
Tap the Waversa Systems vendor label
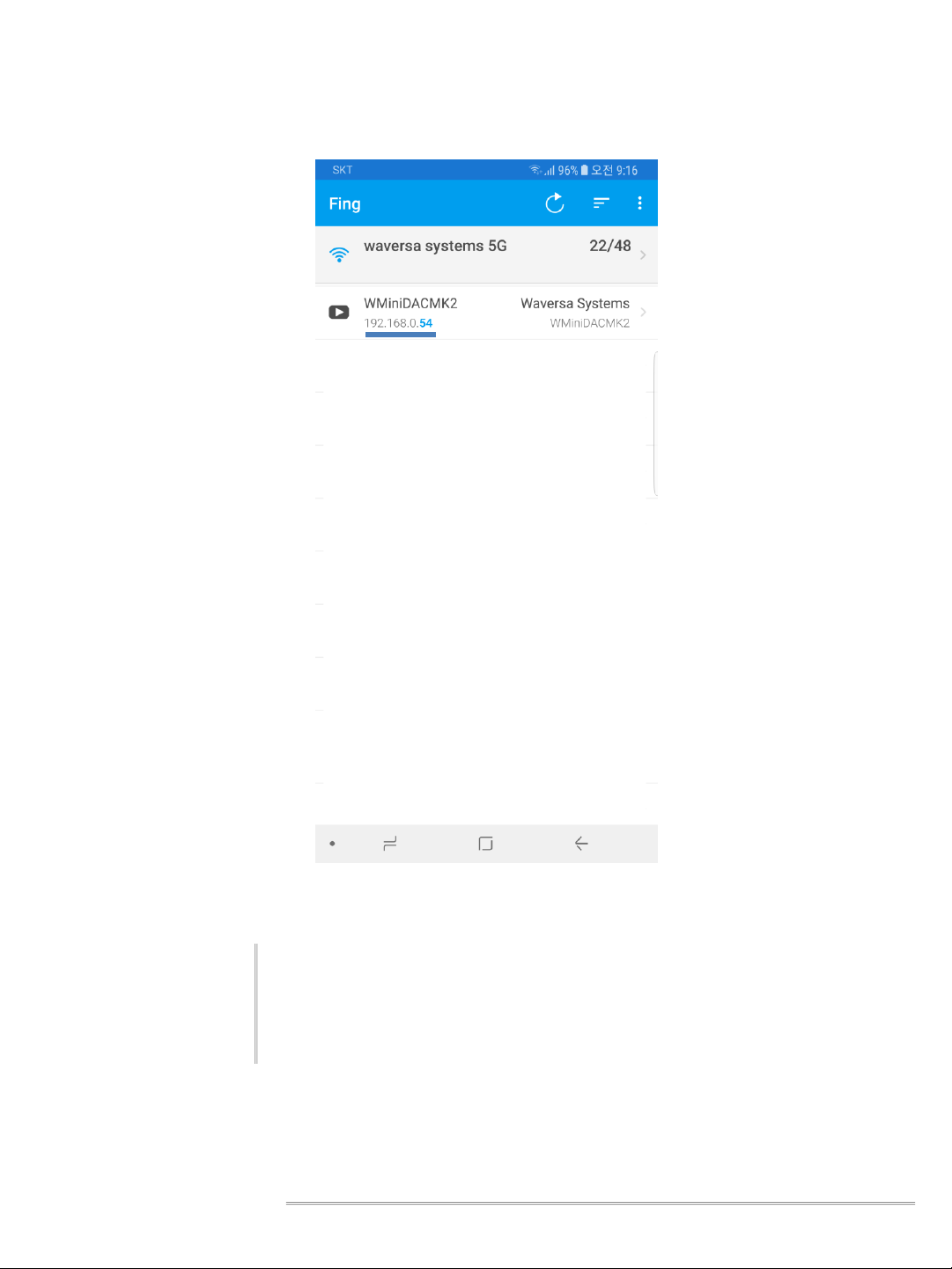(x=575, y=303)
